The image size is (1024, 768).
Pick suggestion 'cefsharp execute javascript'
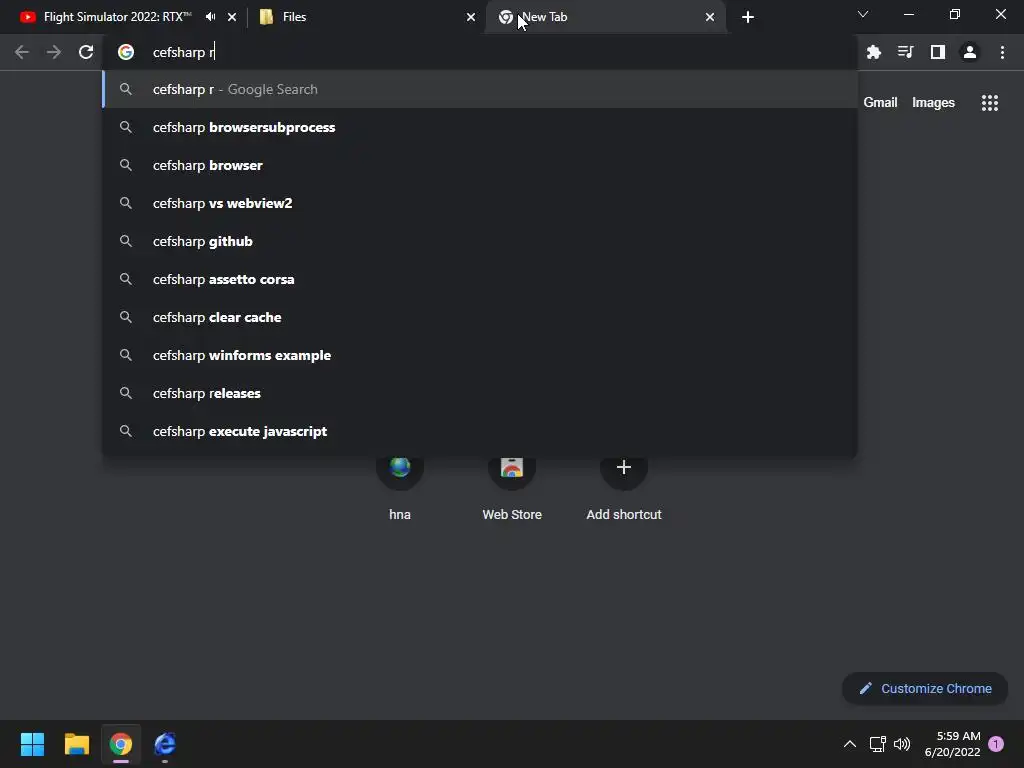[480, 430]
